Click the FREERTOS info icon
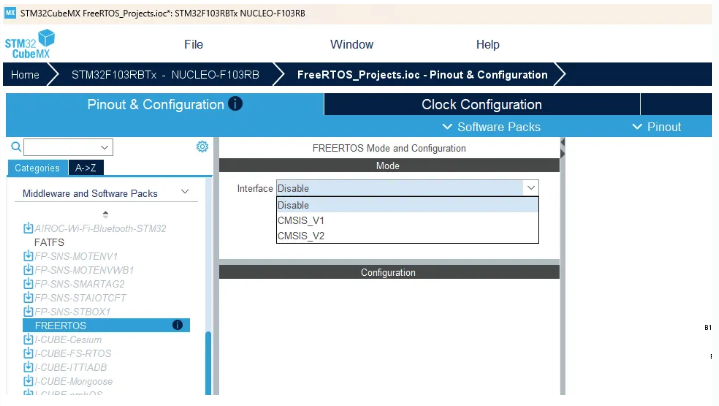 177,325
